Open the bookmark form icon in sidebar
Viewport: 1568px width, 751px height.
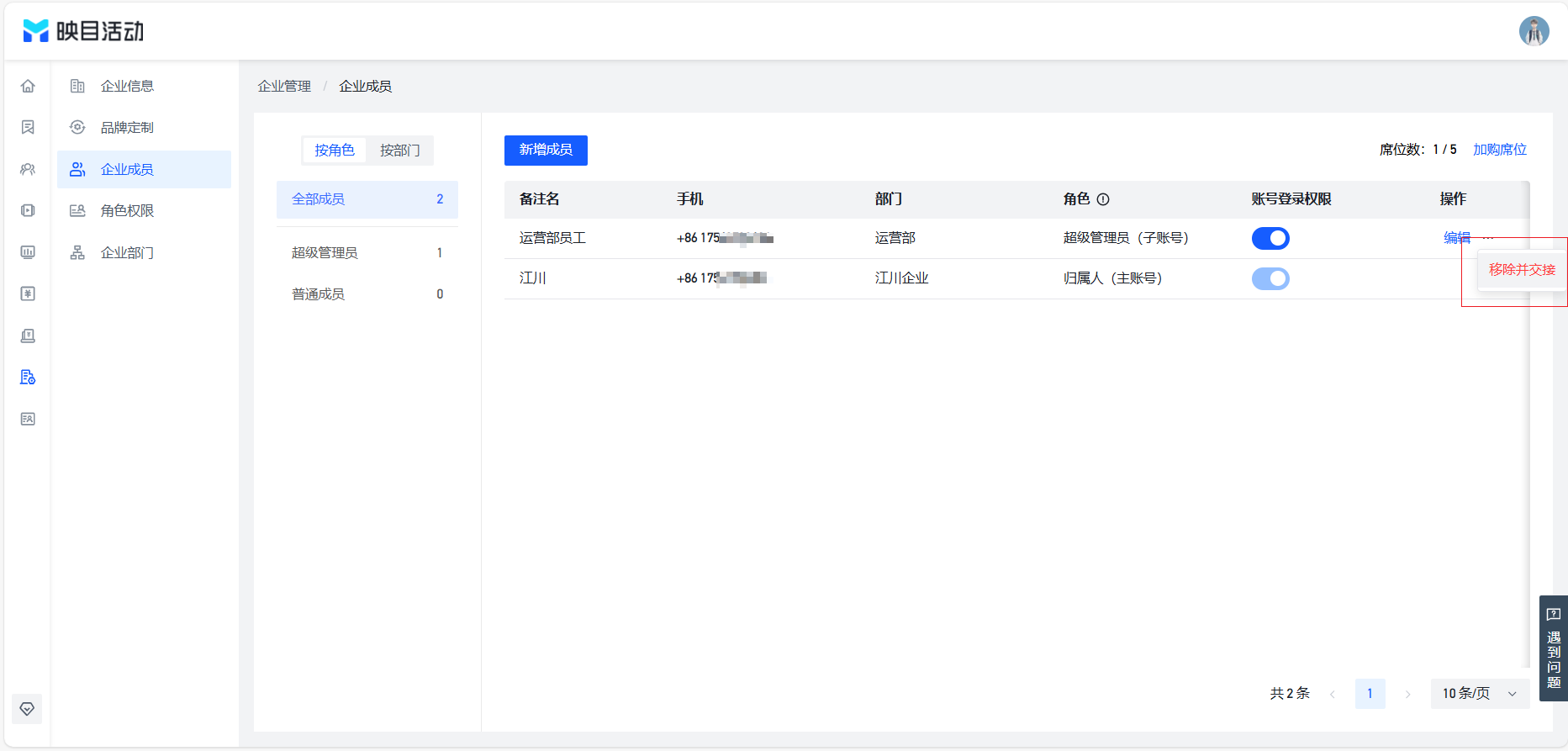point(28,127)
